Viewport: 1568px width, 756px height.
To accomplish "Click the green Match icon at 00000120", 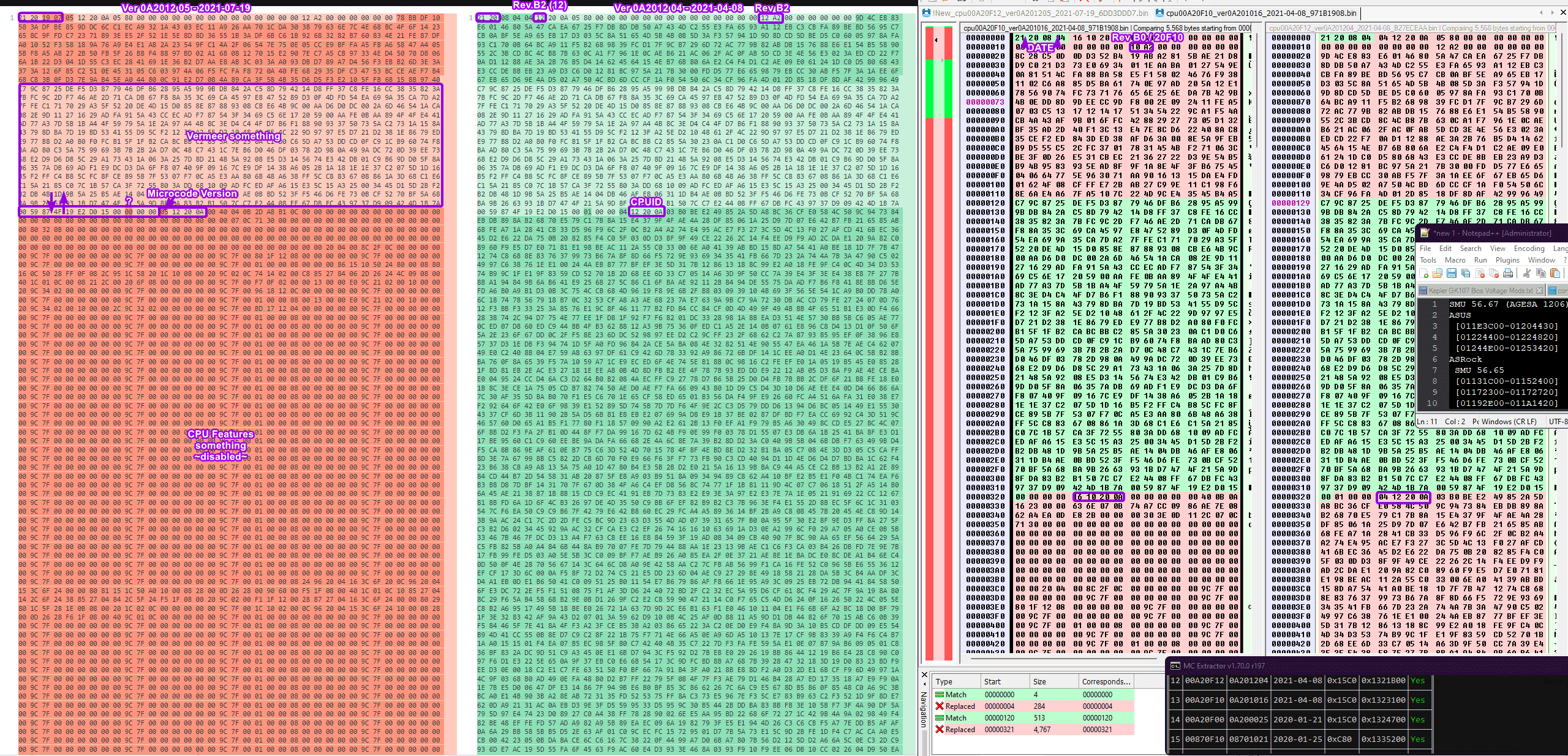I will [x=940, y=717].
